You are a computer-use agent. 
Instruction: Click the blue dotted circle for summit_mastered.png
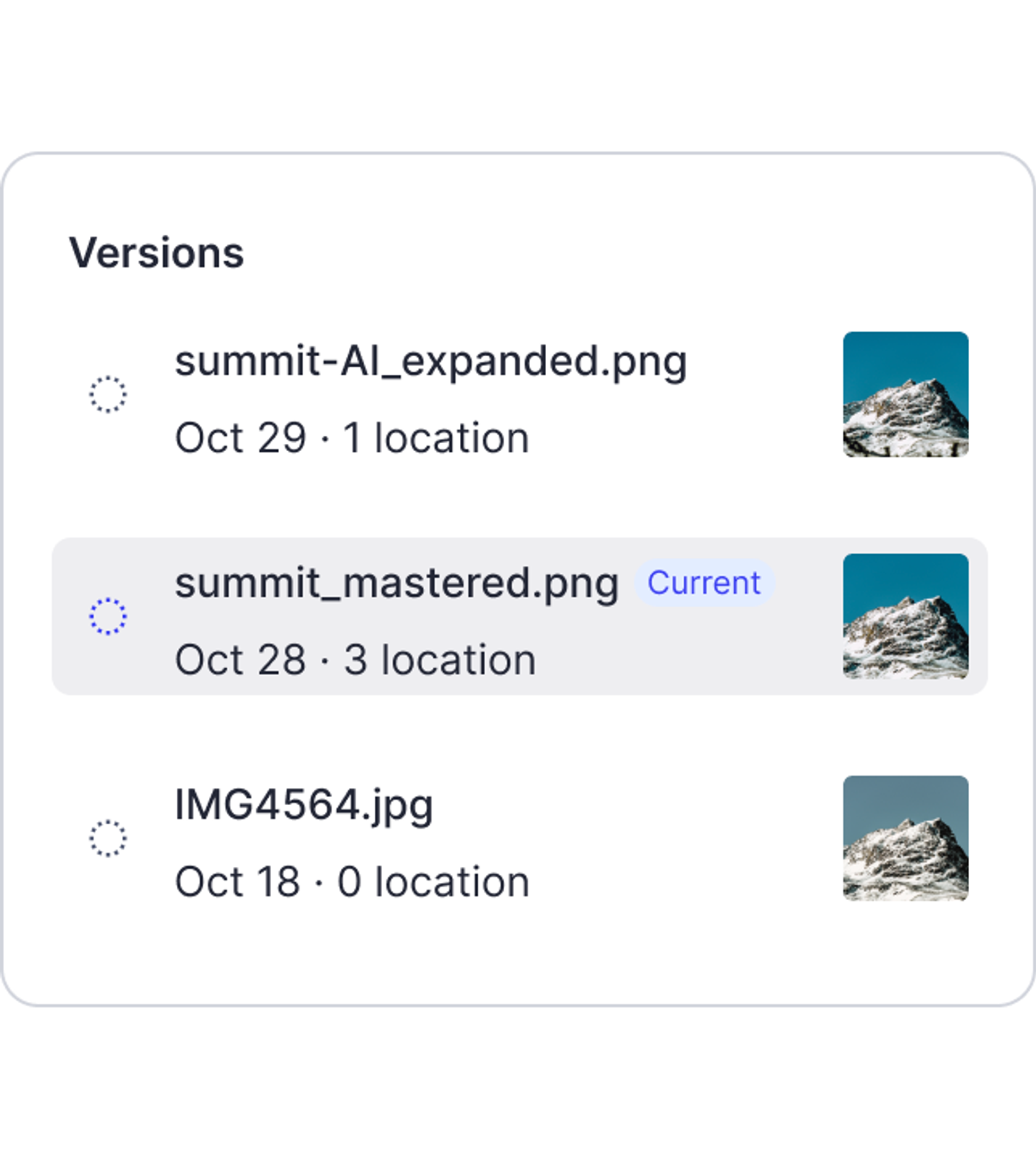108,616
